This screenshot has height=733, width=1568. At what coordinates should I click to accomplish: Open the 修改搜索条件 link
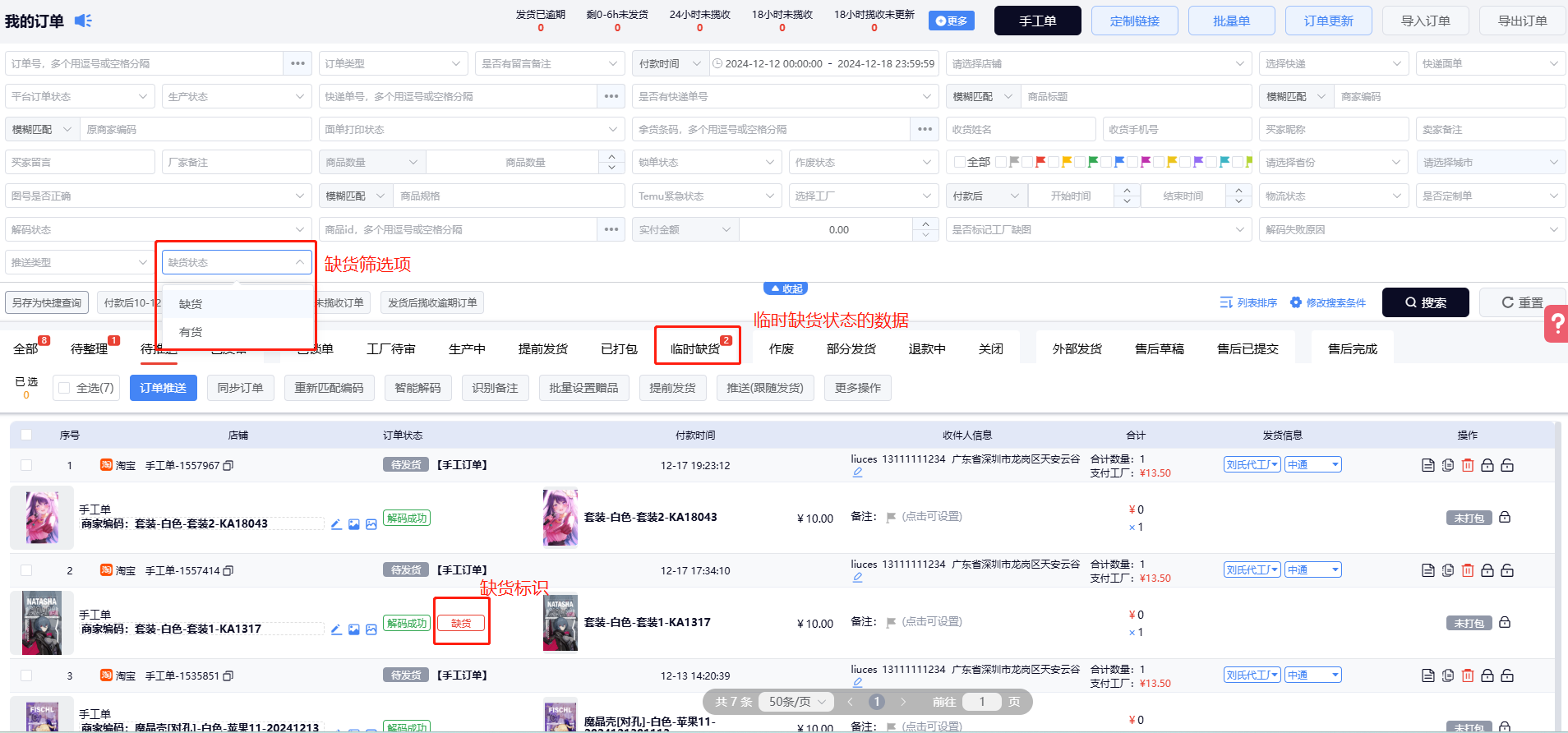[1328, 302]
